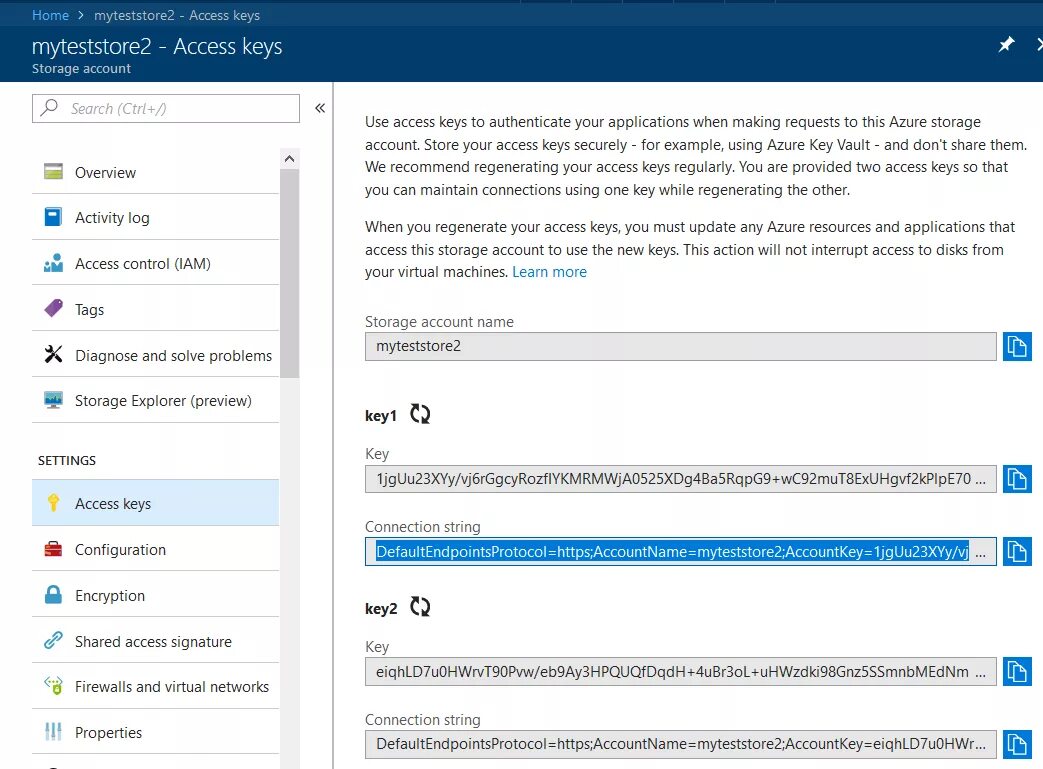
Task: Click the sidebar scrollbar thumb
Action: (289, 273)
